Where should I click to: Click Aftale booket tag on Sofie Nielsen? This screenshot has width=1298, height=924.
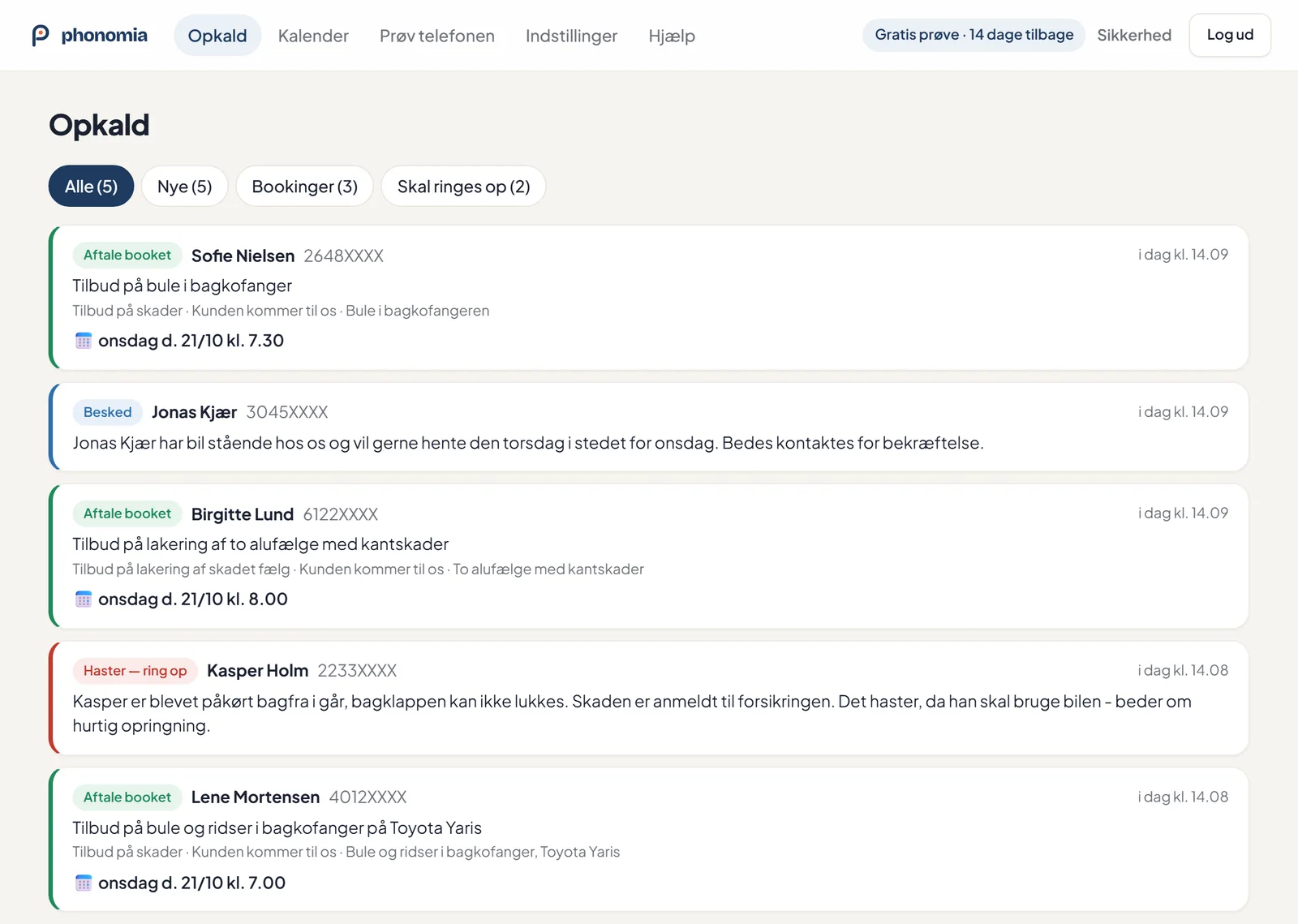127,255
